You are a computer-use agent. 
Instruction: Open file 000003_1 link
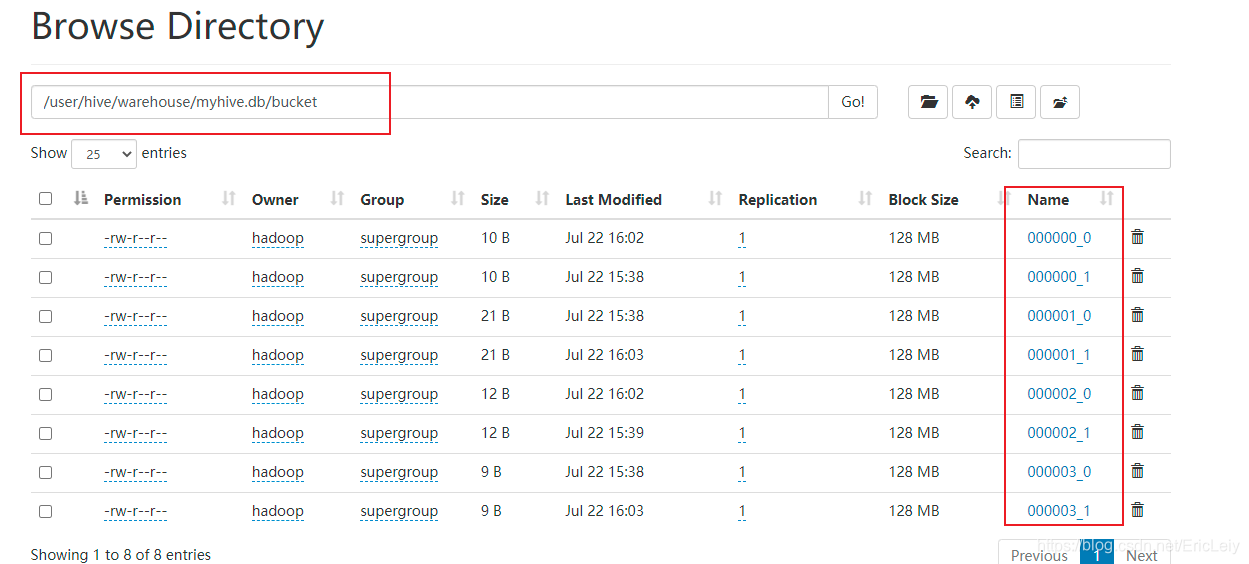pos(1059,511)
